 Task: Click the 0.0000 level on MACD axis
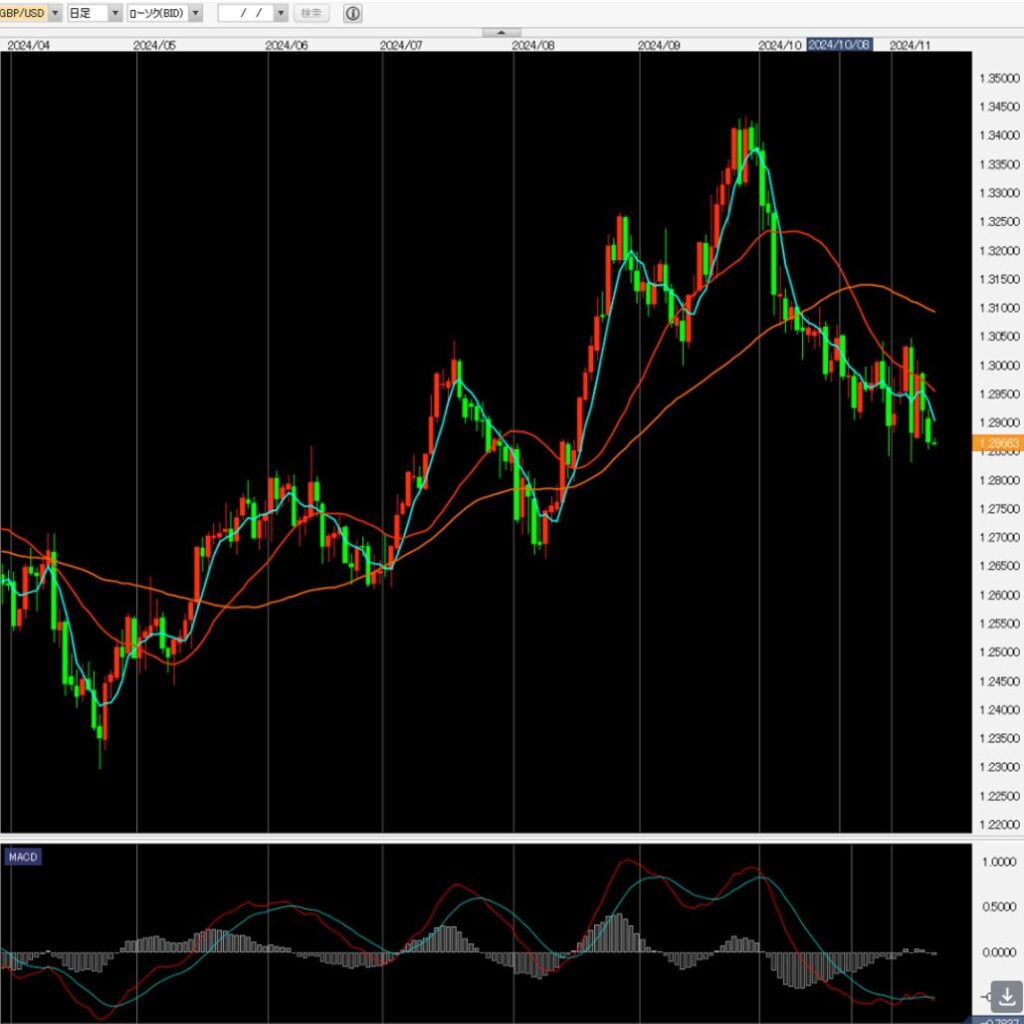point(998,952)
